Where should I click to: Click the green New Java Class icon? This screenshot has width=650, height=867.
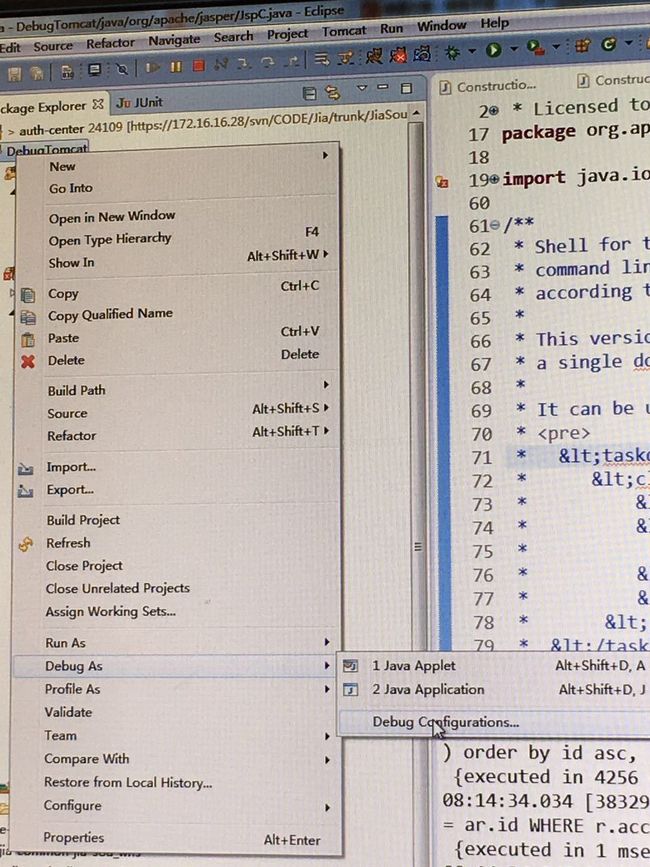[x=609, y=44]
